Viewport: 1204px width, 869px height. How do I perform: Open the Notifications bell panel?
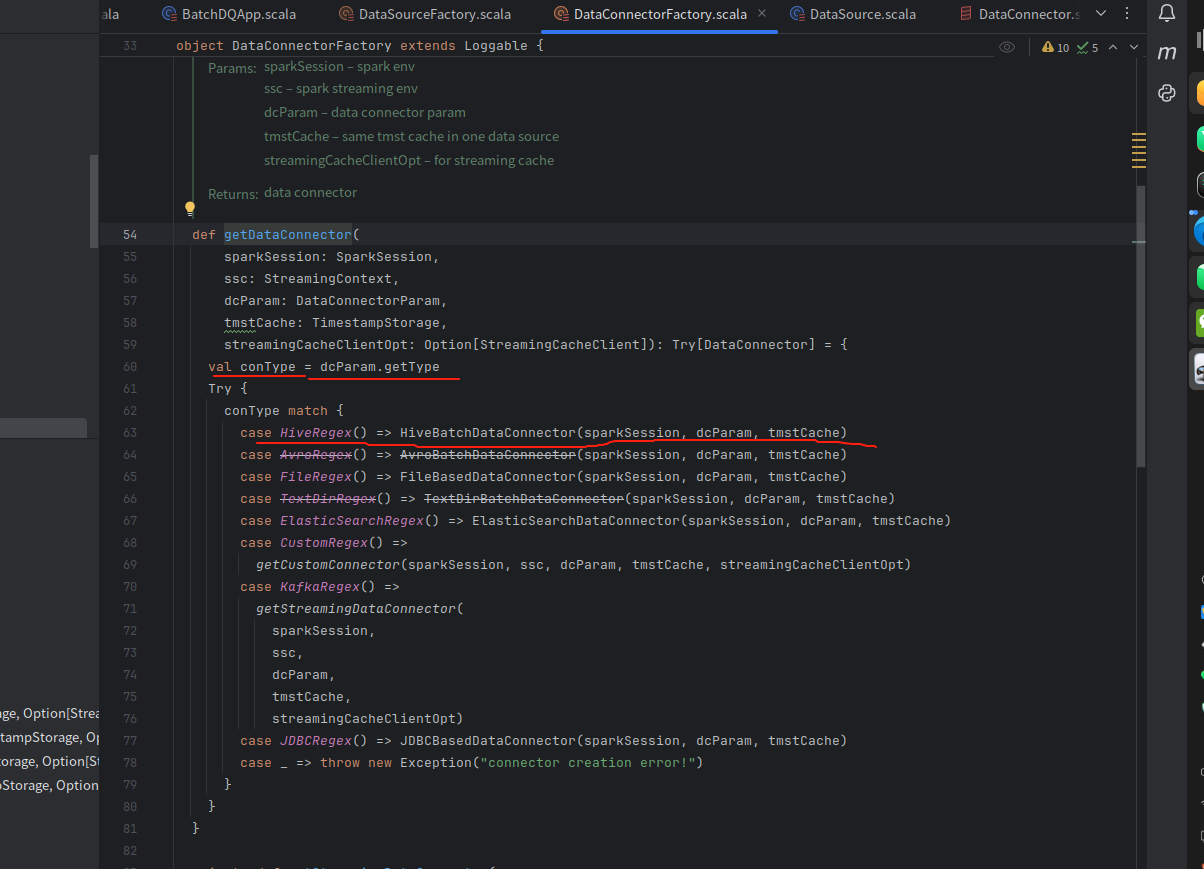[x=1167, y=13]
